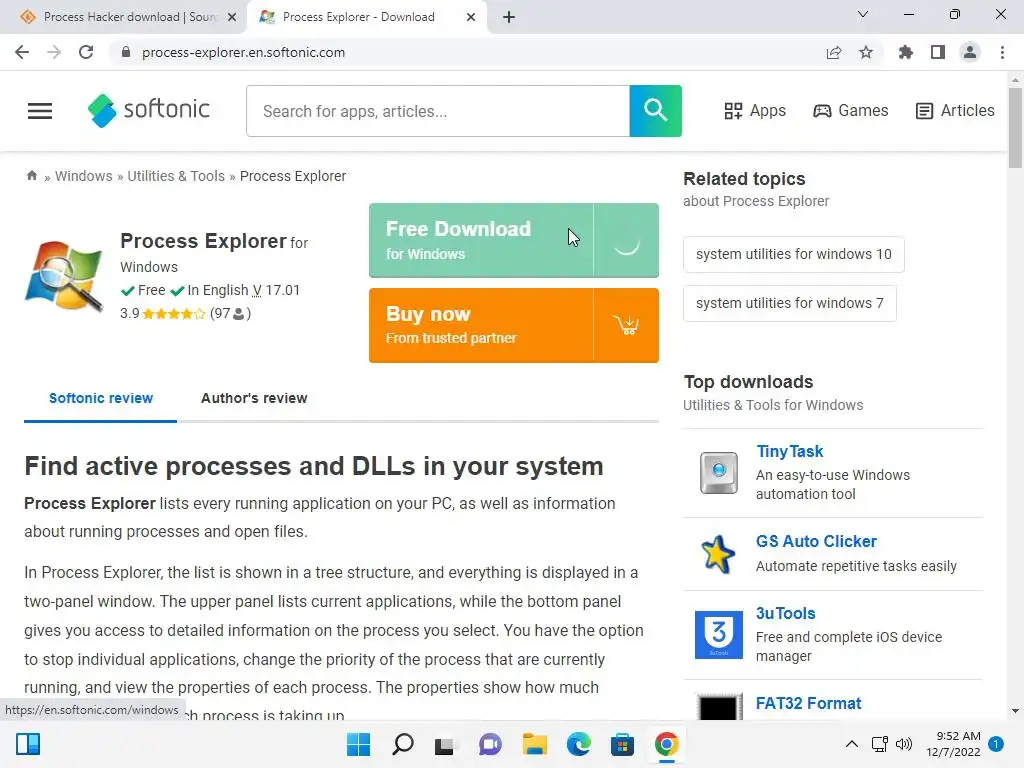
Task: Click the address bar URL
Action: pos(243,52)
